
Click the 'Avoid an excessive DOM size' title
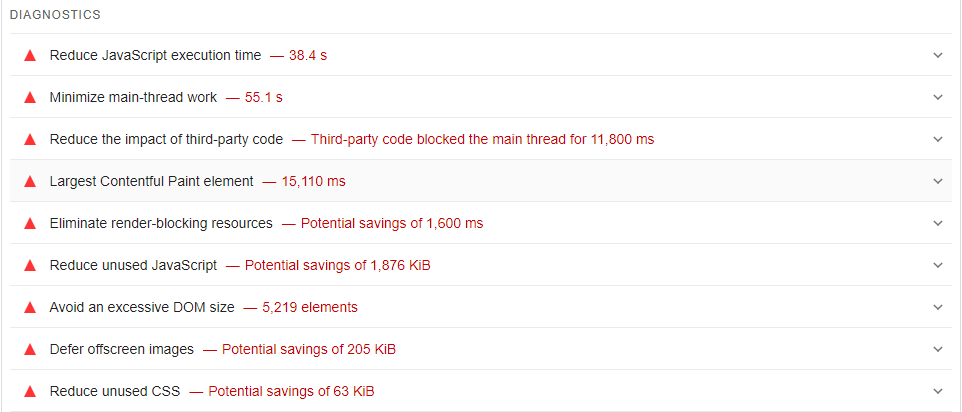coord(142,307)
